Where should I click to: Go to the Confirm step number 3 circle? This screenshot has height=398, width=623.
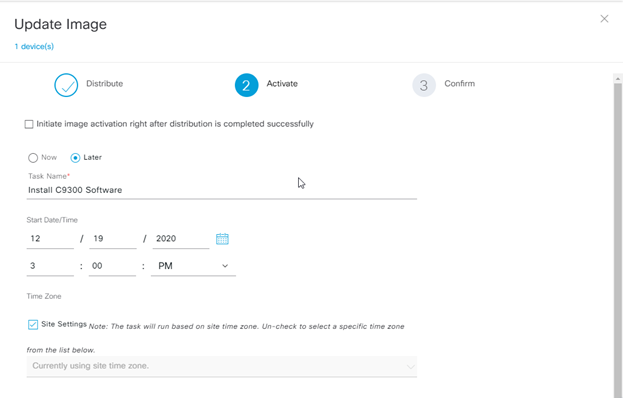pyautogui.click(x=424, y=85)
